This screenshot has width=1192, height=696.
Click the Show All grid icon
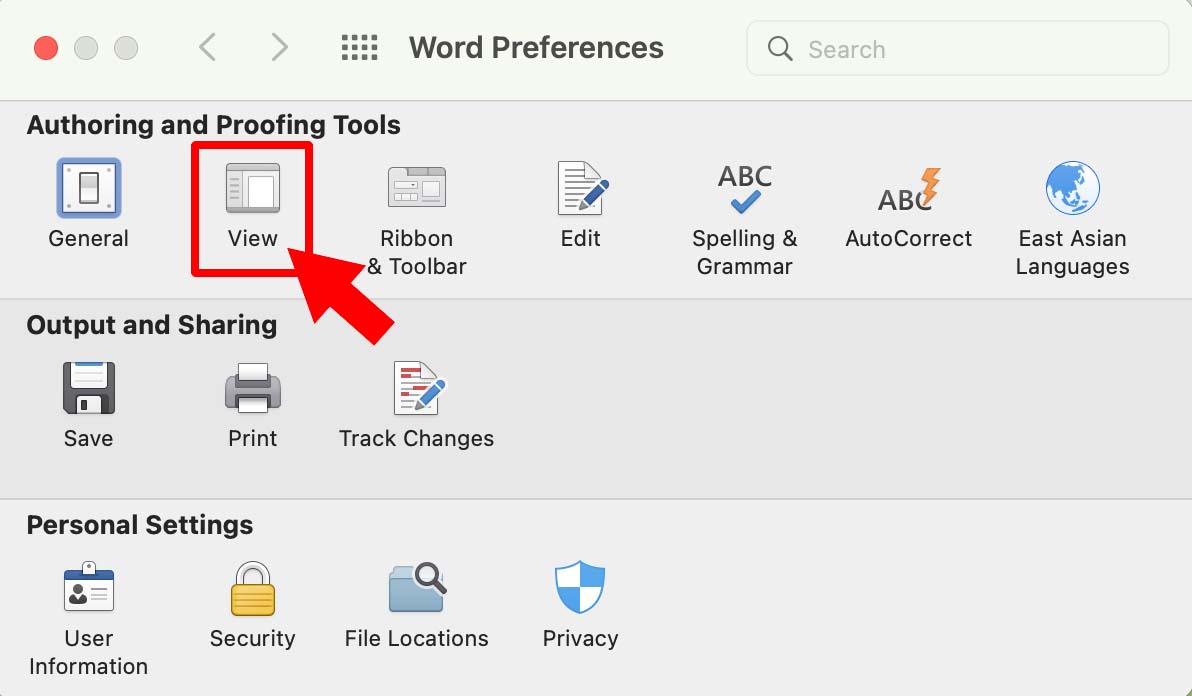coord(359,47)
